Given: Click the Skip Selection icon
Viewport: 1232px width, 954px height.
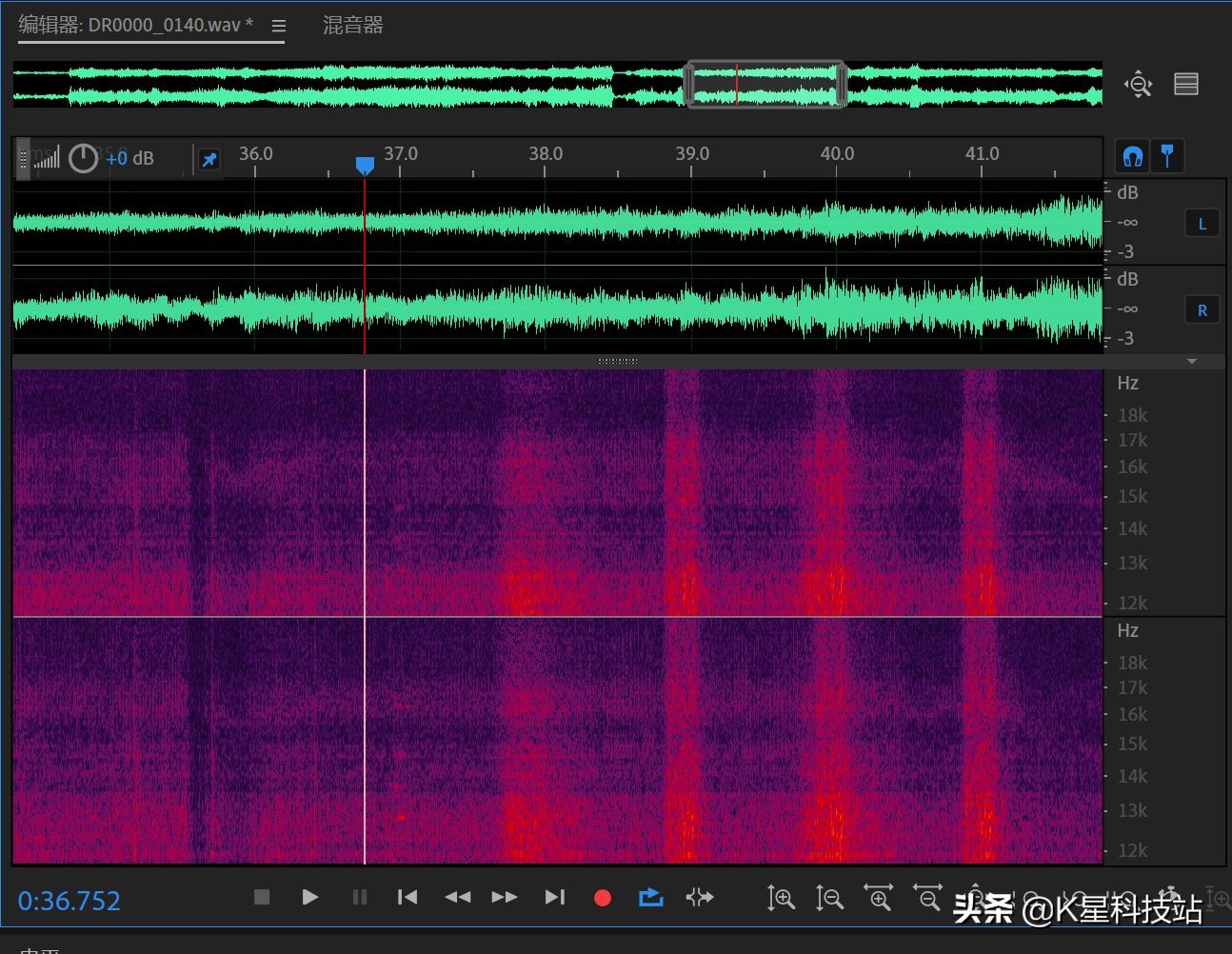Looking at the screenshot, I should click(x=700, y=897).
